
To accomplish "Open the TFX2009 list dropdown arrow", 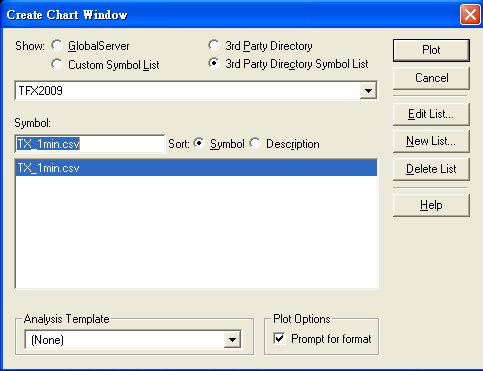I will (368, 90).
